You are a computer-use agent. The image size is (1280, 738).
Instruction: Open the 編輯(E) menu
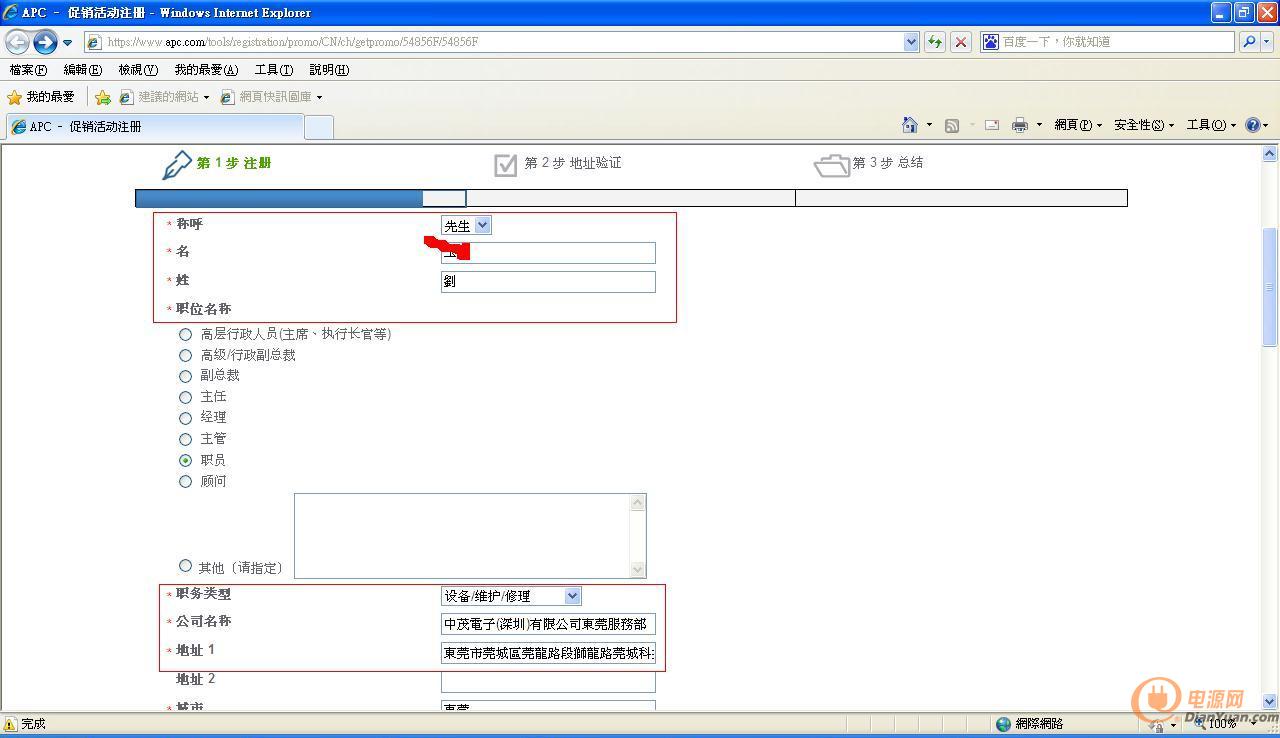click(x=82, y=70)
